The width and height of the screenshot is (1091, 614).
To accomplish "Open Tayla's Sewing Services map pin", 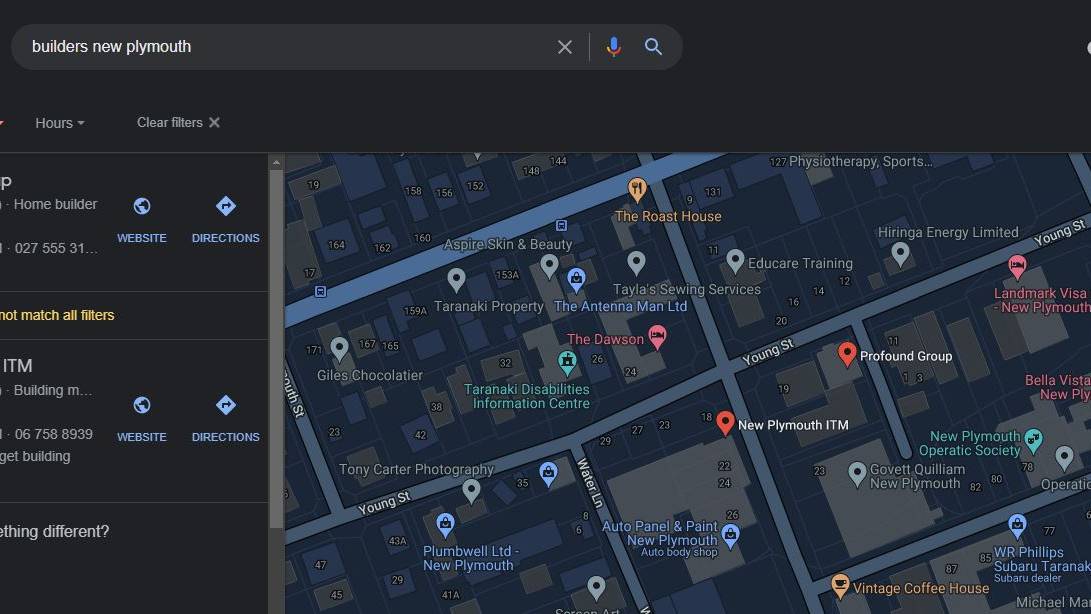I will 636,262.
